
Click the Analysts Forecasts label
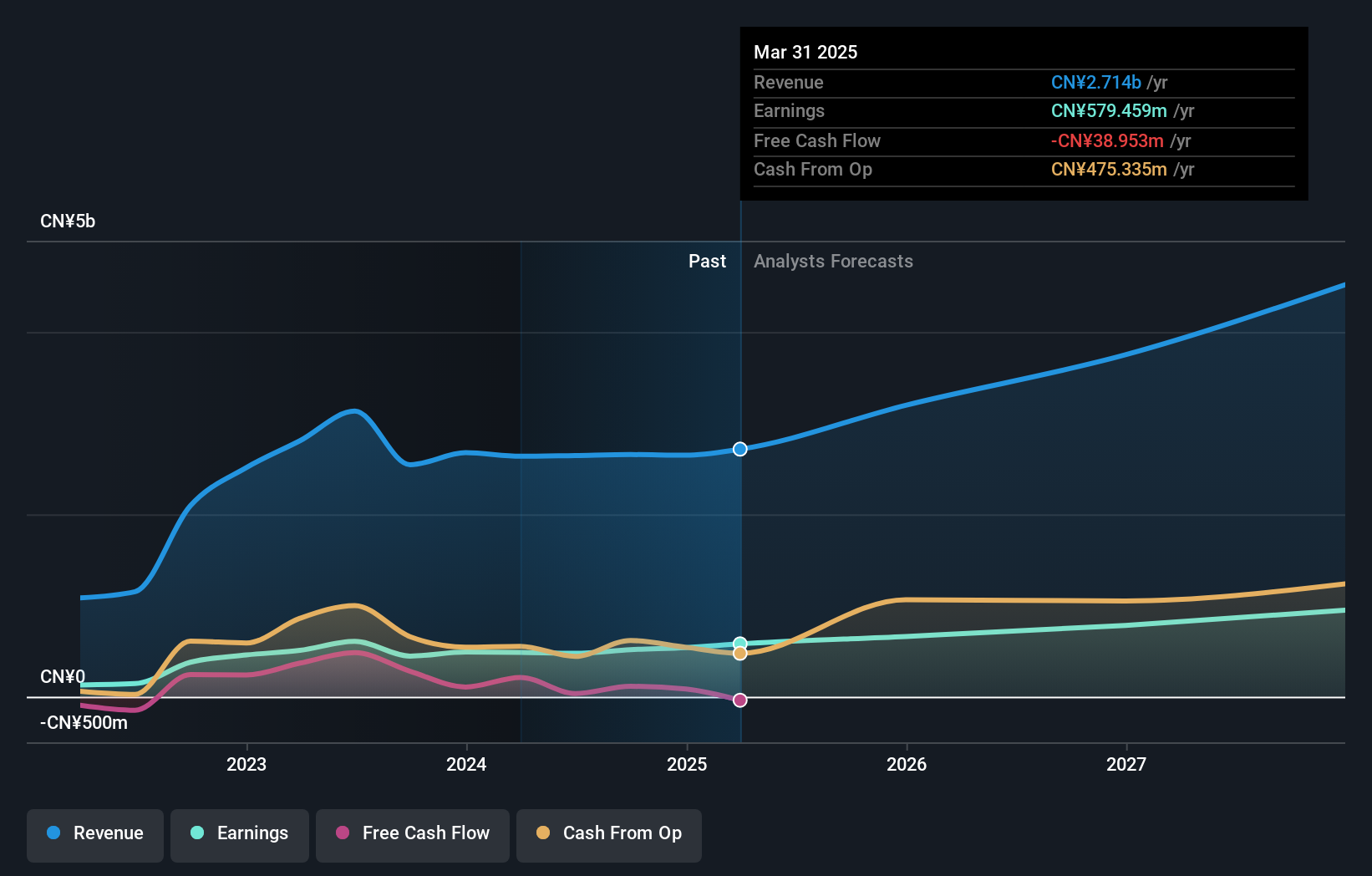tap(833, 261)
